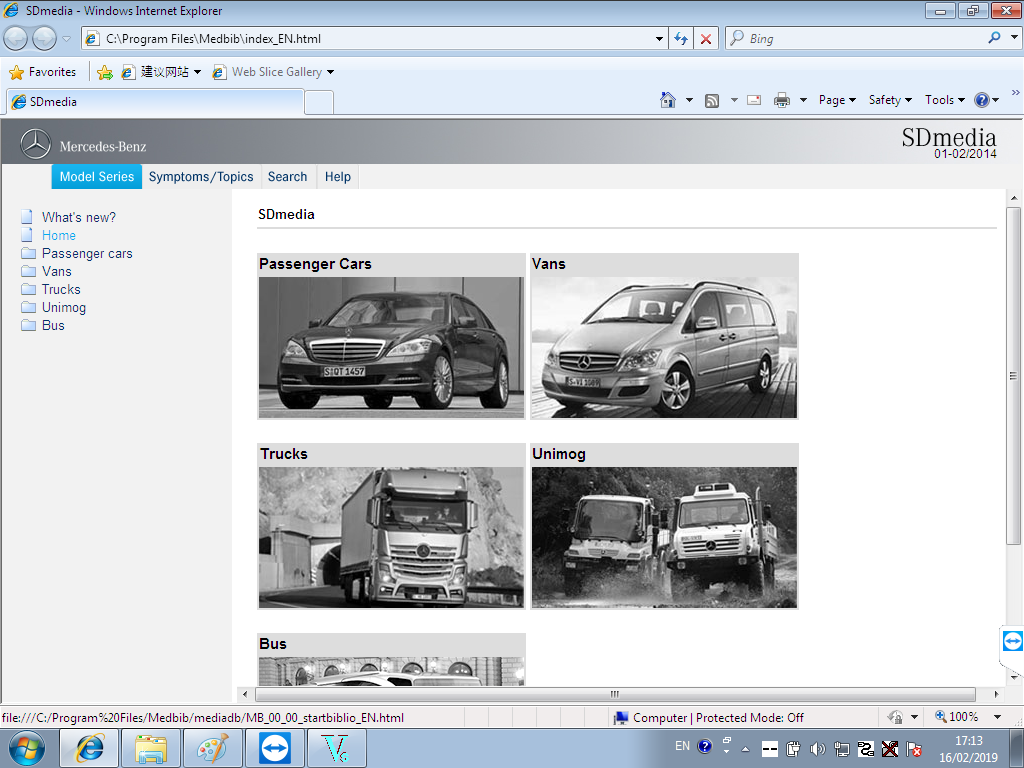Click the horizontal scrollbar at page bottom
Viewport: 1024px width, 768px height.
[x=614, y=694]
